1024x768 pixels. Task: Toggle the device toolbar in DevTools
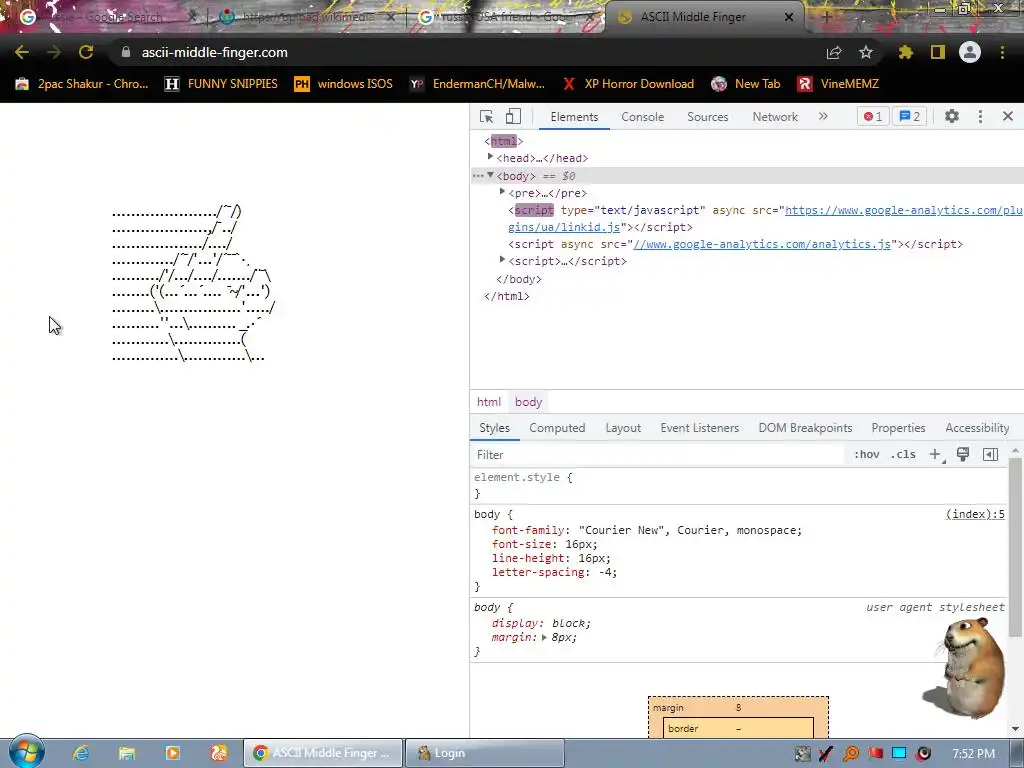tap(513, 117)
